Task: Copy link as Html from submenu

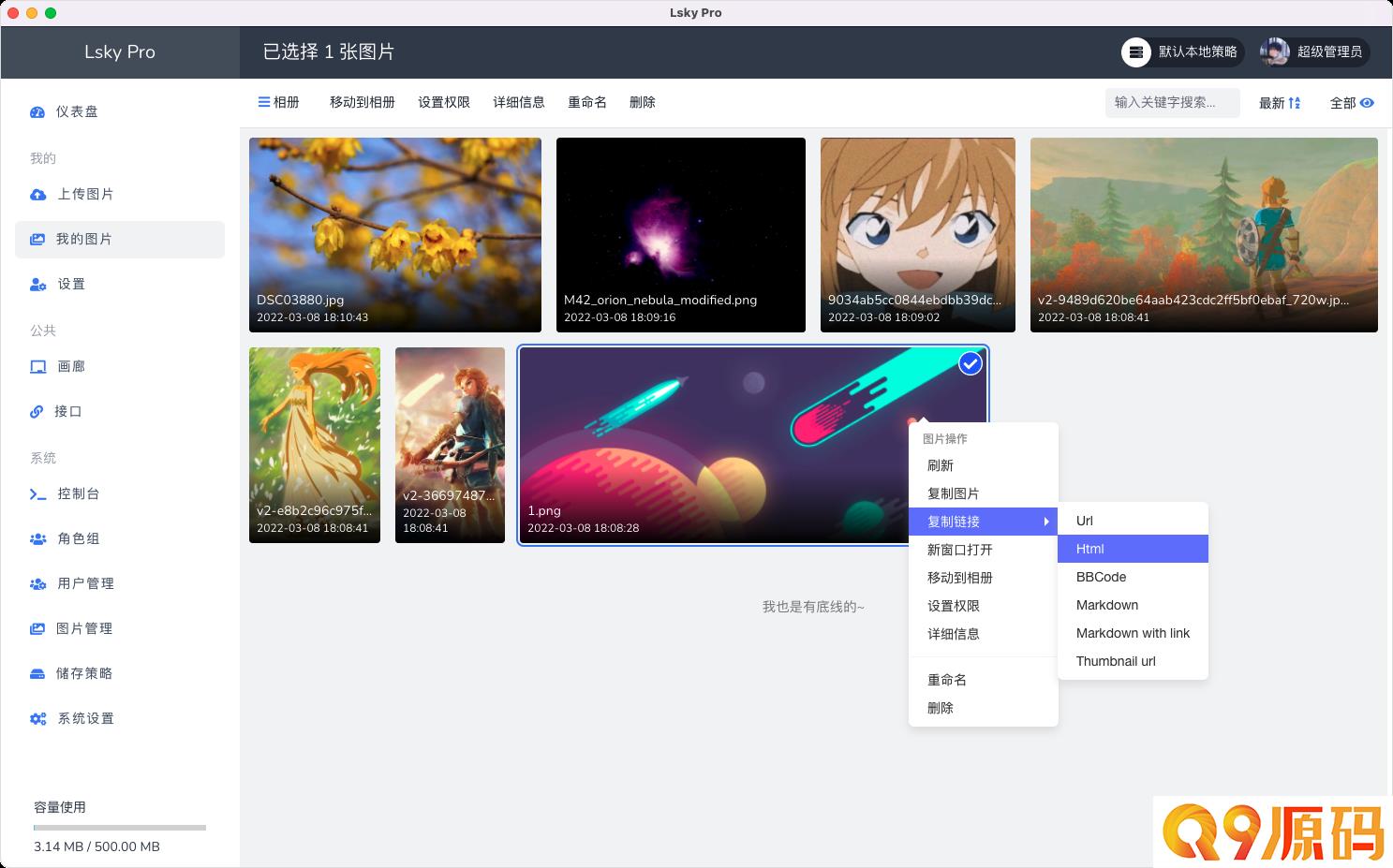Action: 1133,549
